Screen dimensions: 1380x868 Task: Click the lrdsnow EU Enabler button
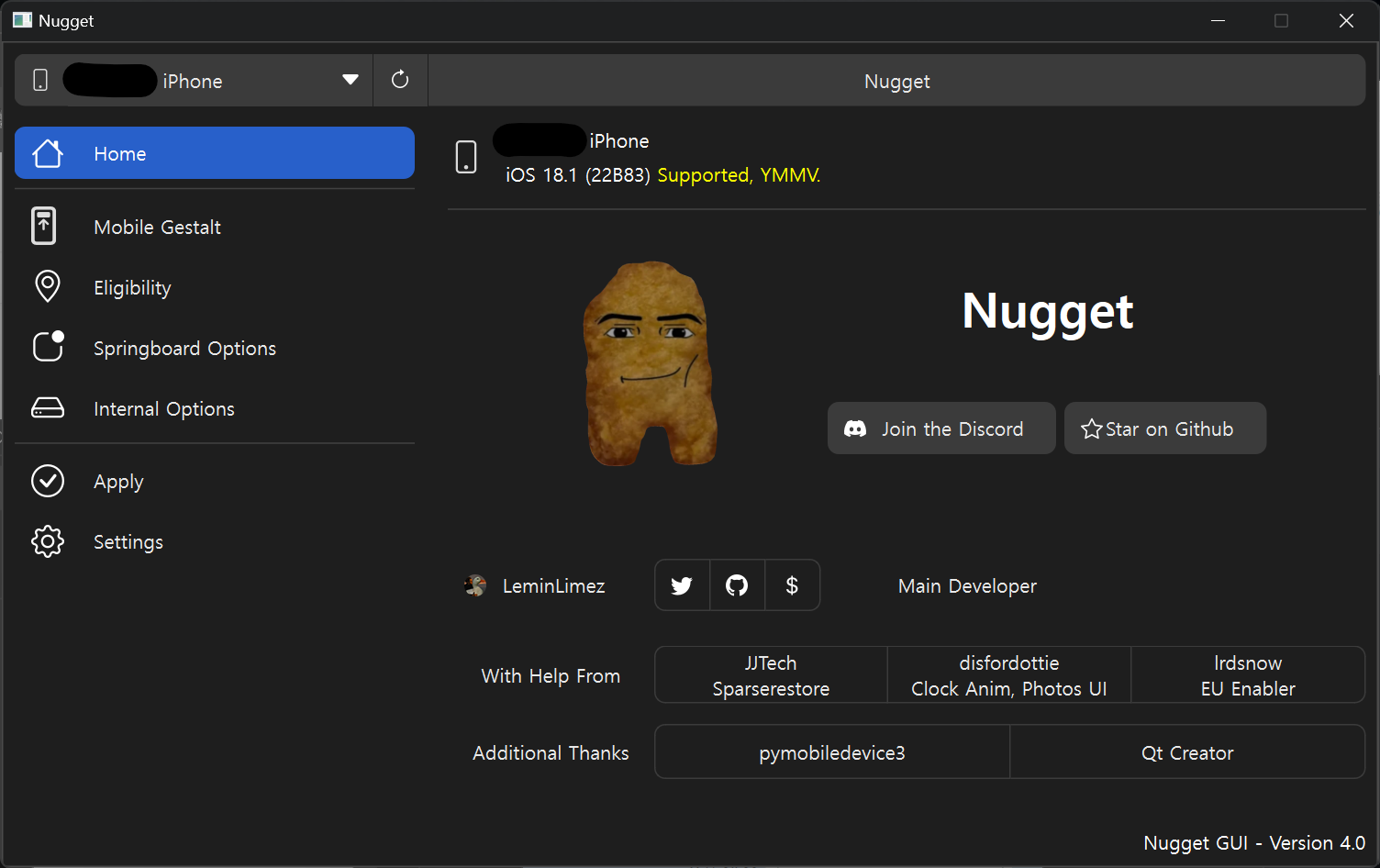[1248, 675]
